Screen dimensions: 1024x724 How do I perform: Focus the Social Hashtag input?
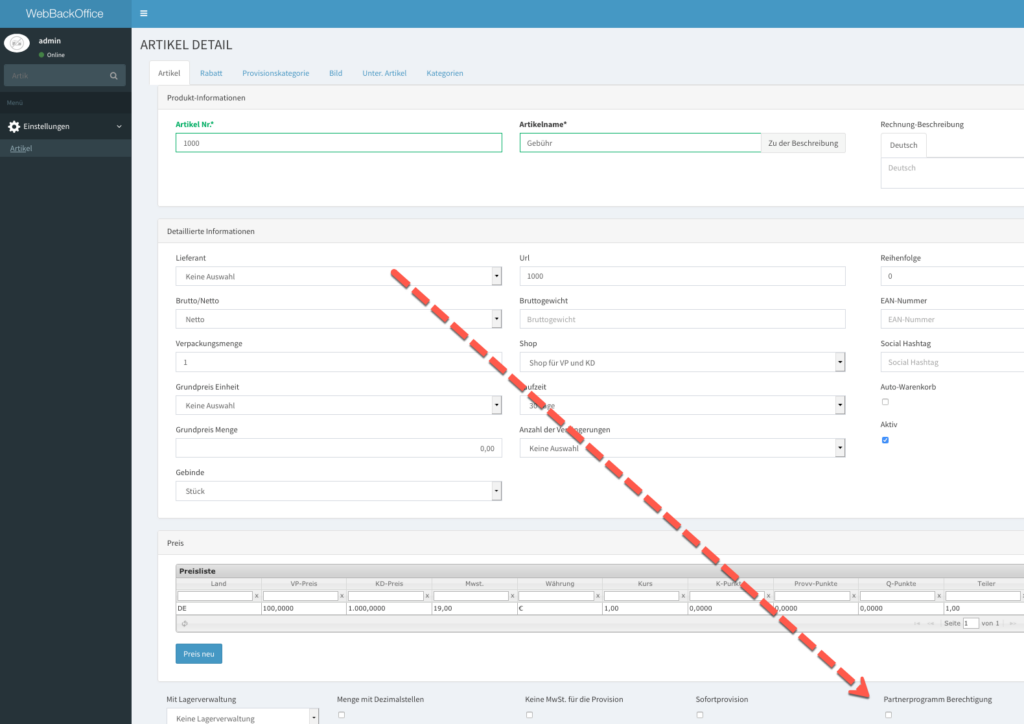(952, 362)
